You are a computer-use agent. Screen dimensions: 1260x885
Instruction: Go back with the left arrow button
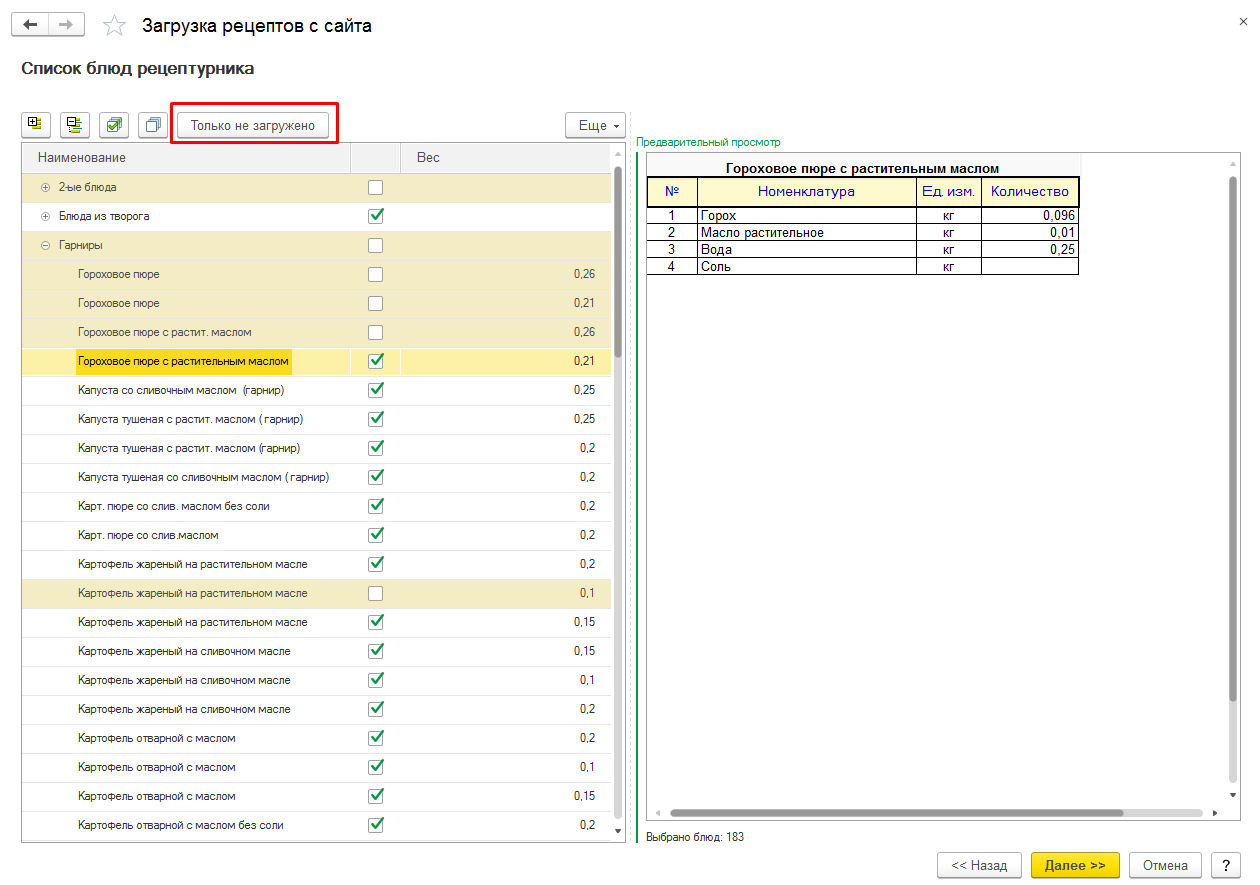pyautogui.click(x=30, y=25)
